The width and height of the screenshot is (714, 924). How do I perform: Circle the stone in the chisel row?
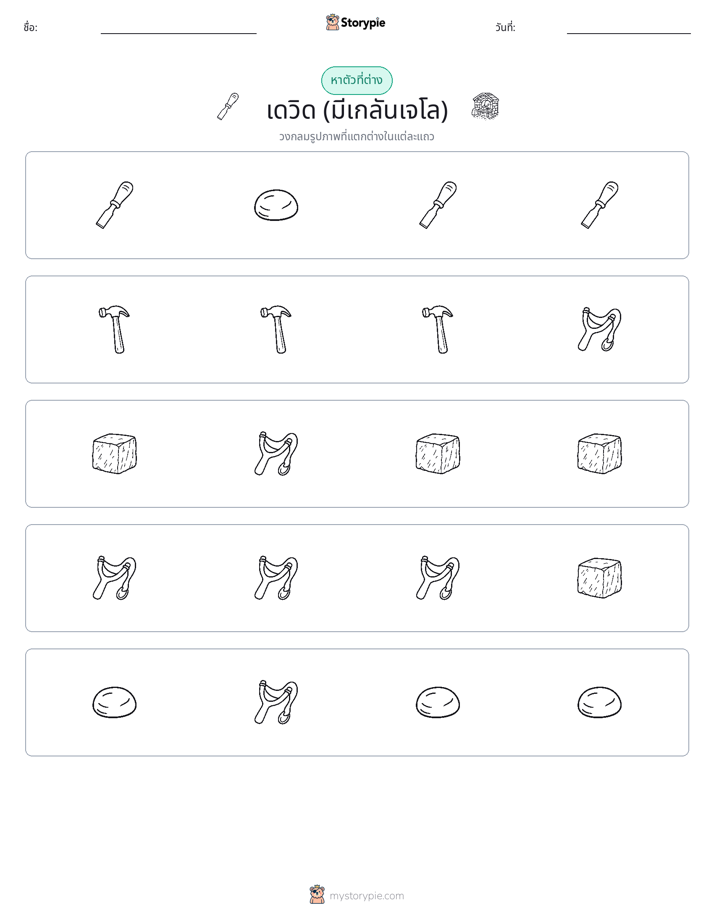pos(276,205)
